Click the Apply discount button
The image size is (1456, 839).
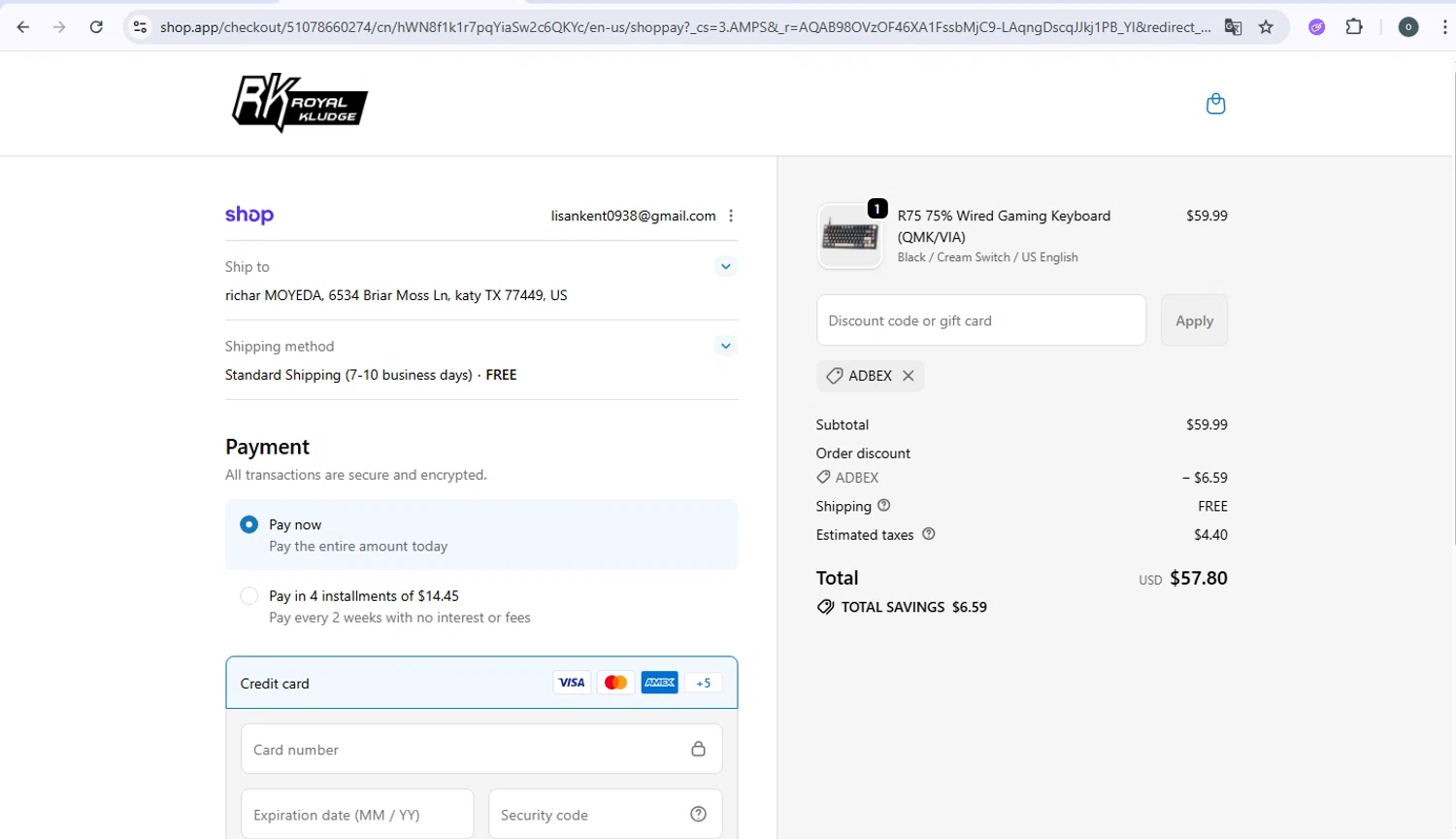(x=1194, y=320)
